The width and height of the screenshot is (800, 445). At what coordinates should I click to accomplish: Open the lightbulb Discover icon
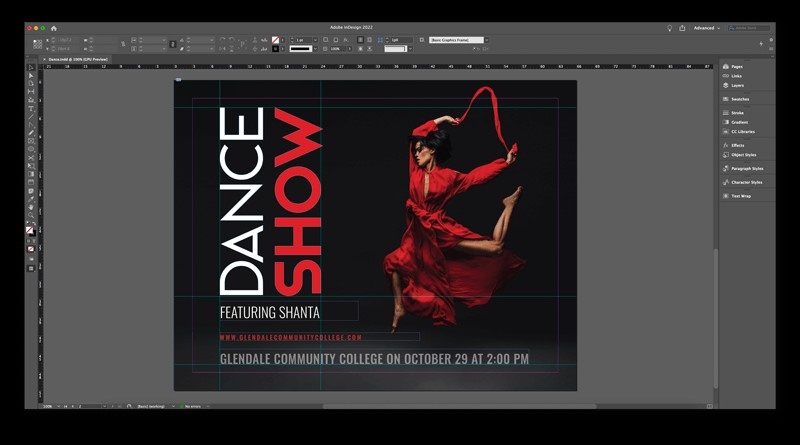[670, 28]
